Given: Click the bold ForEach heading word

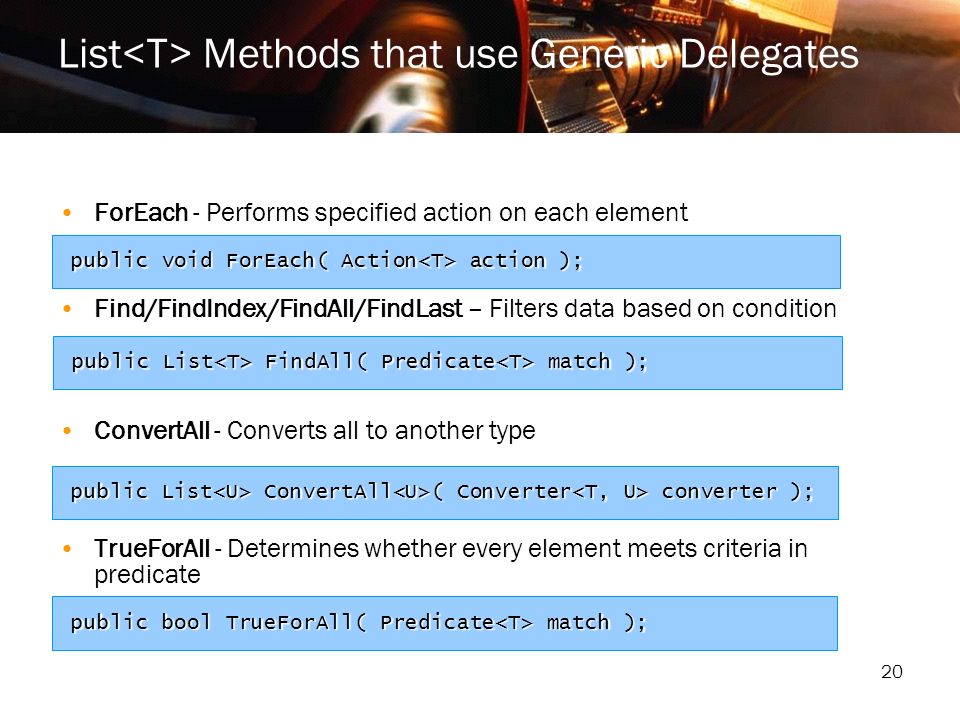Looking at the screenshot, I should coord(141,213).
